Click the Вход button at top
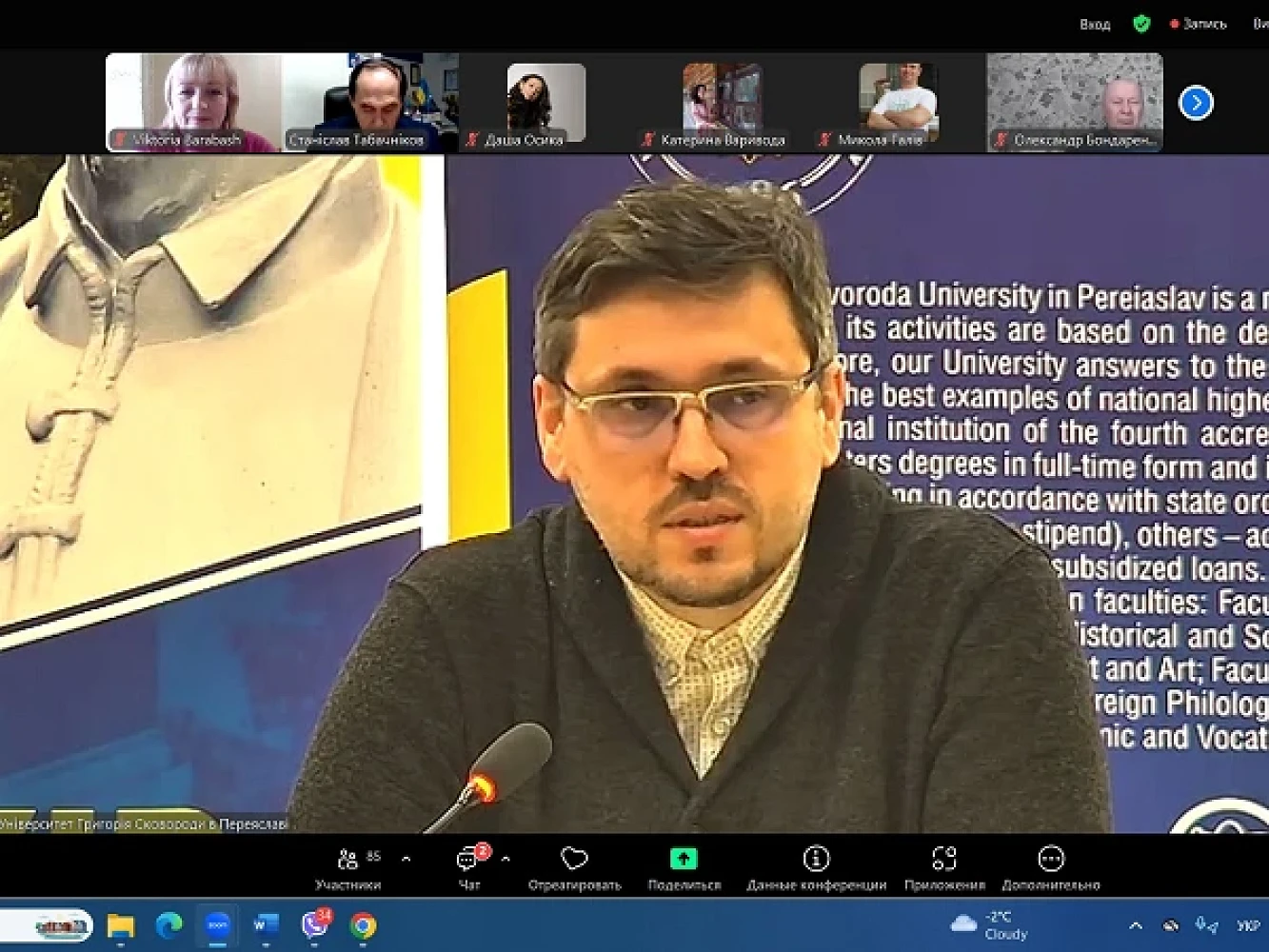This screenshot has width=1269, height=952. click(x=1095, y=24)
